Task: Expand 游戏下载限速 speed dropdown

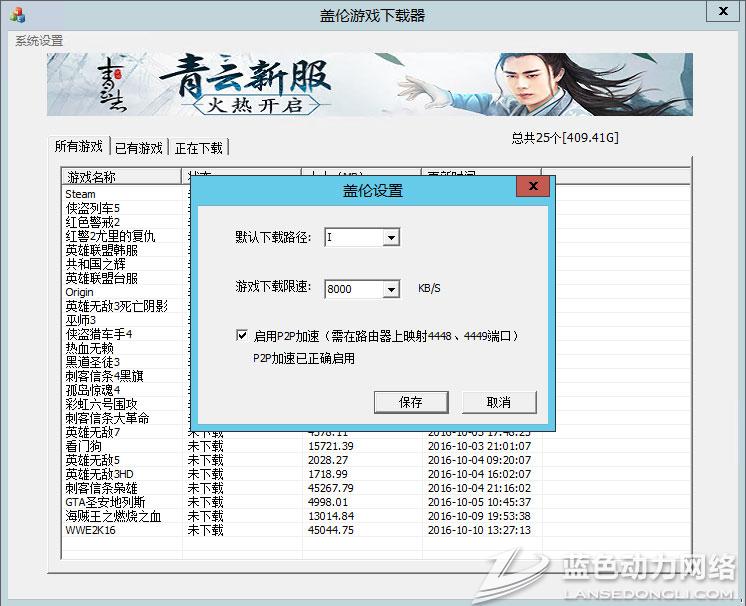Action: tap(391, 290)
